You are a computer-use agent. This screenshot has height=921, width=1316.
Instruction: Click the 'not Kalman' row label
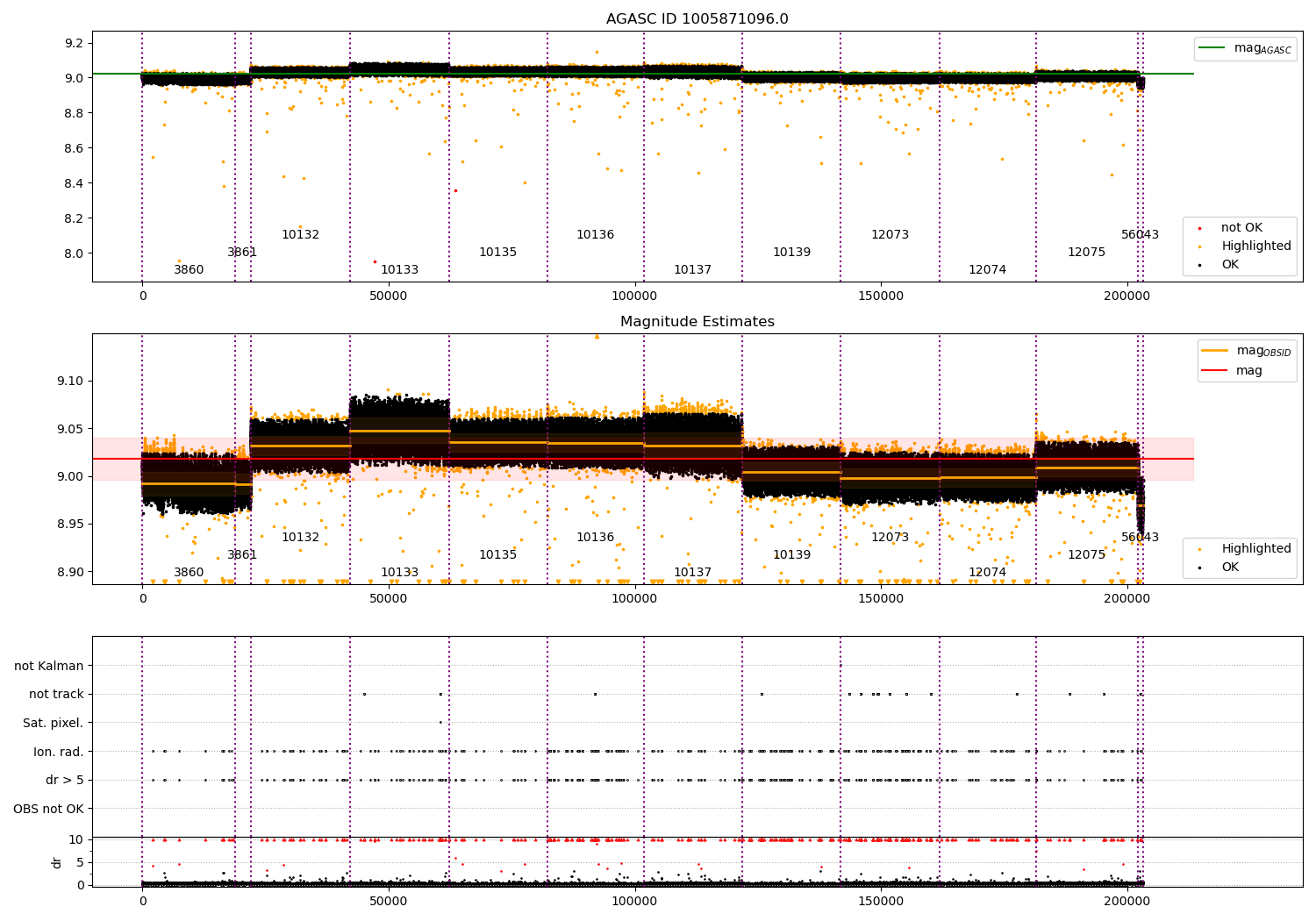pyautogui.click(x=49, y=666)
